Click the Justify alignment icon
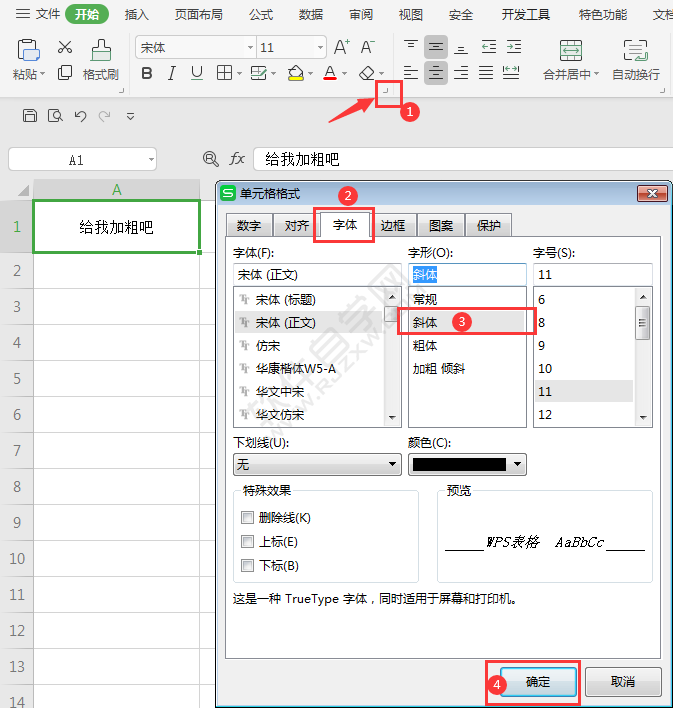Viewport: 673px width, 708px height. [x=486, y=73]
